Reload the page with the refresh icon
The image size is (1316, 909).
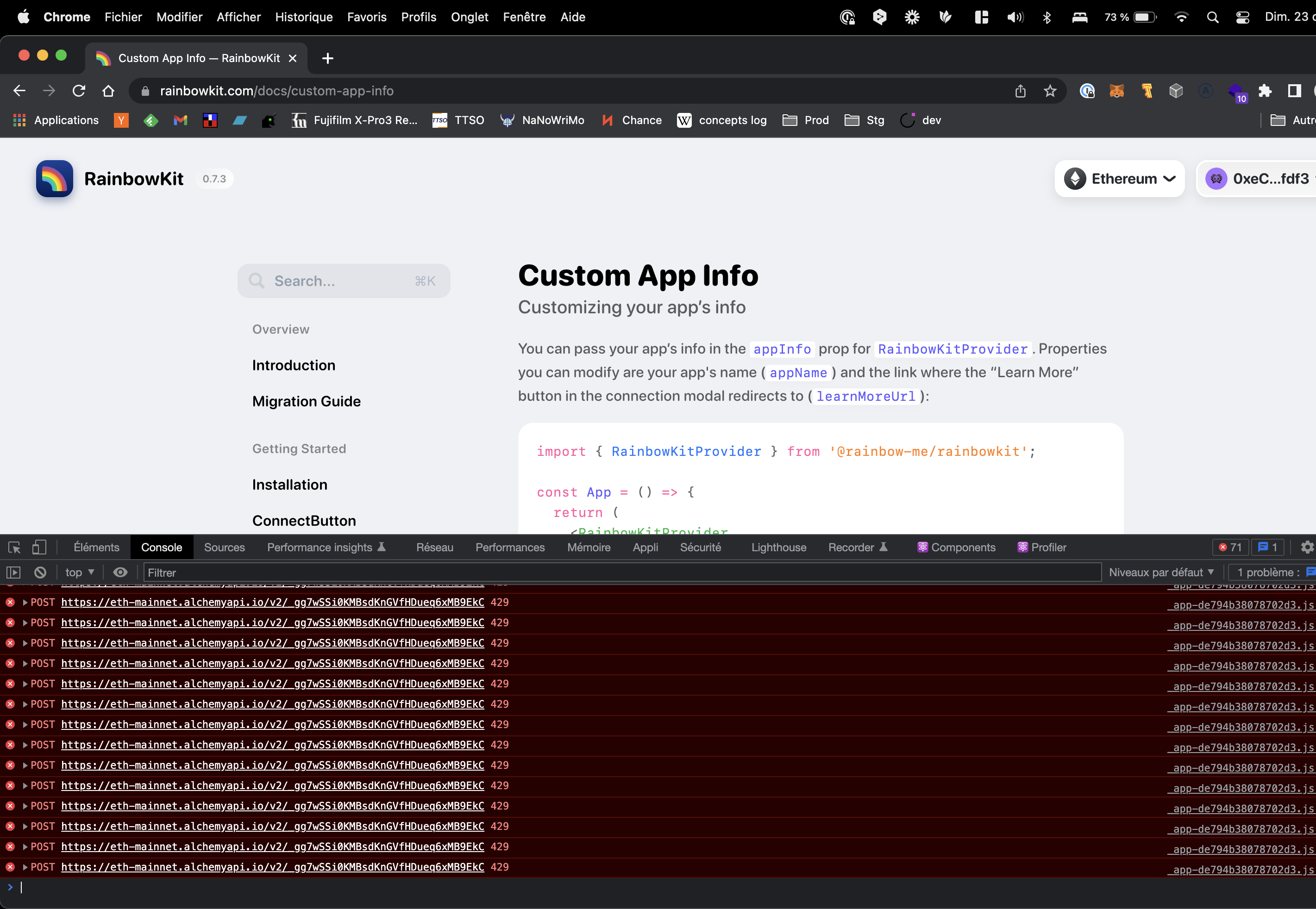(x=79, y=91)
